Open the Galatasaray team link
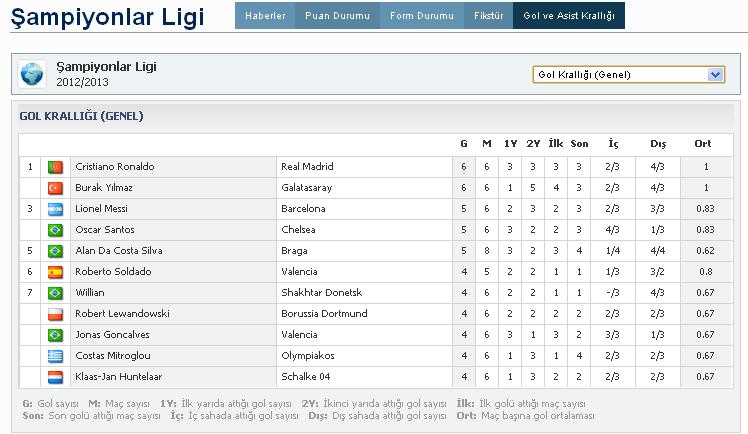Viewport: 748px width, 434px height. (306, 187)
